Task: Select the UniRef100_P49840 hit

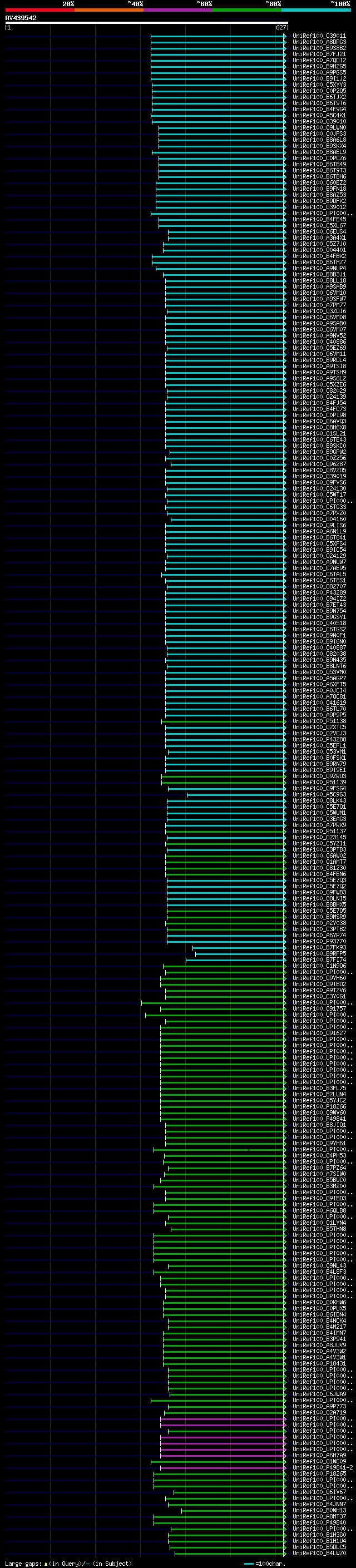Action: [x=319, y=1523]
